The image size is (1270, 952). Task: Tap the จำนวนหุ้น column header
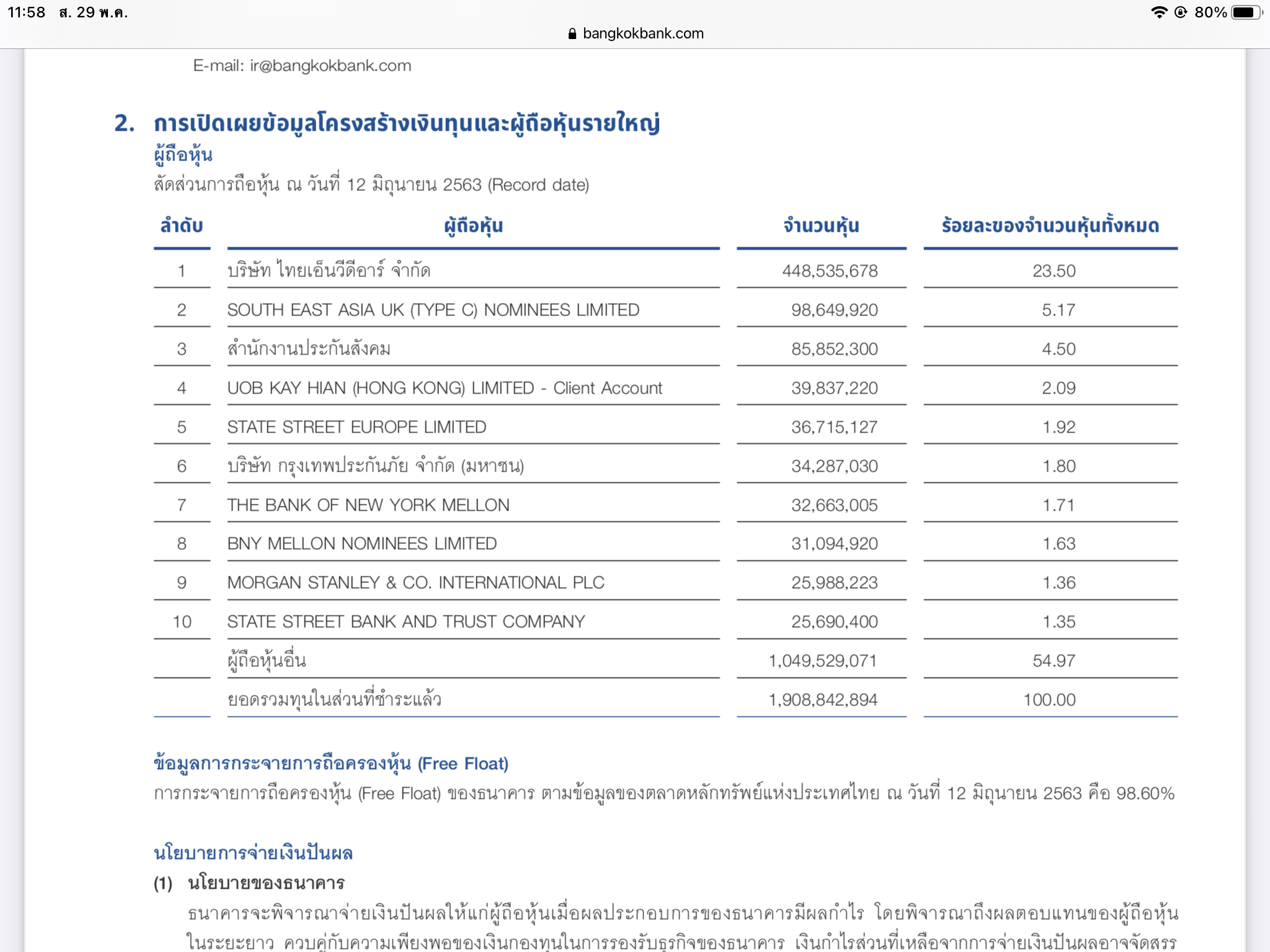(x=821, y=226)
